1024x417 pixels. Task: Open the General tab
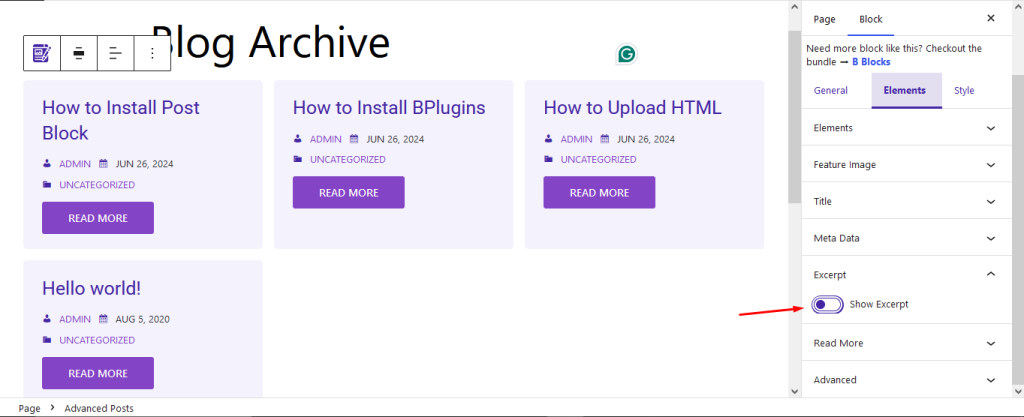[x=831, y=91]
